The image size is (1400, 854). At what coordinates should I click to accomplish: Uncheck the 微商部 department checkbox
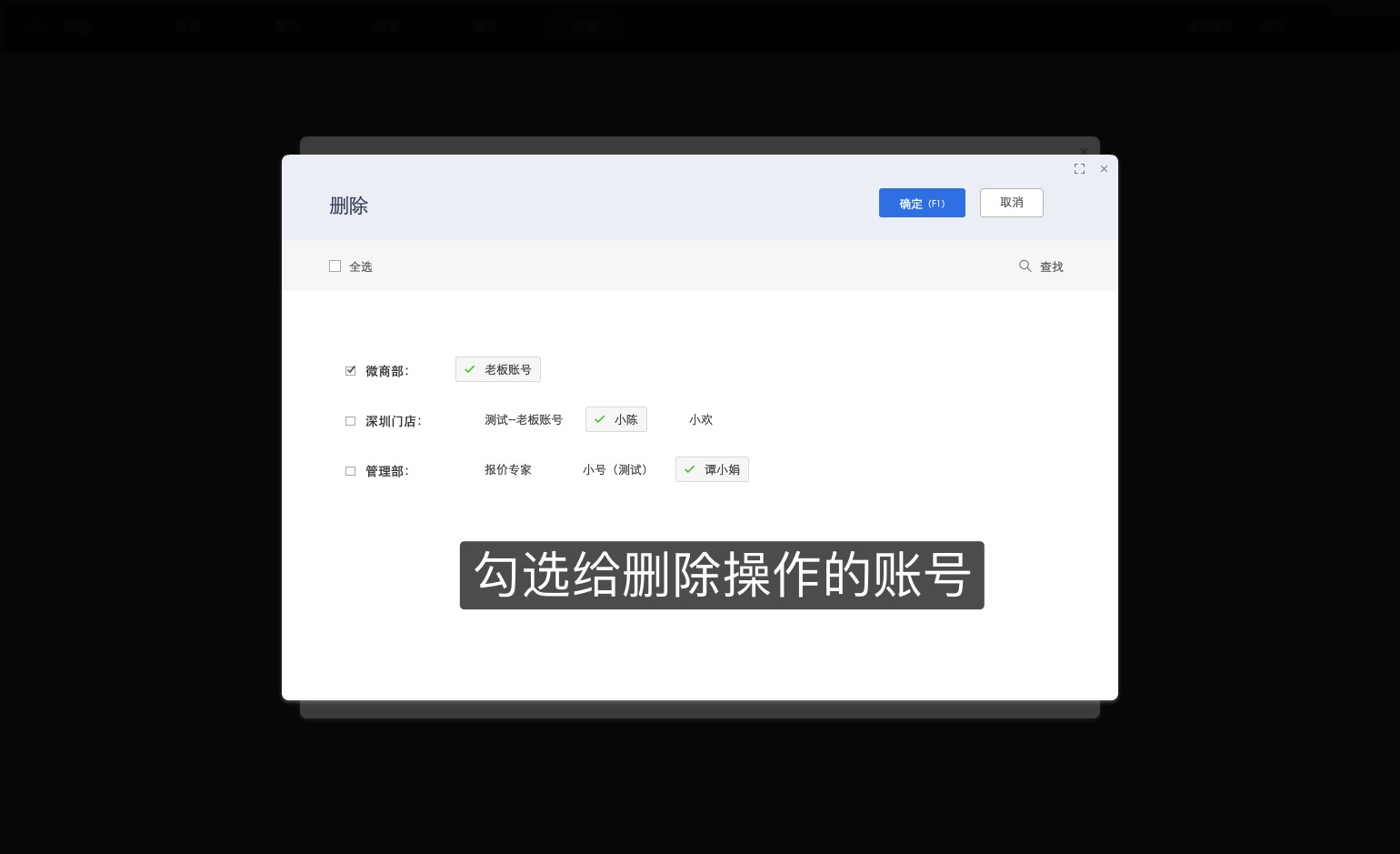(x=350, y=371)
